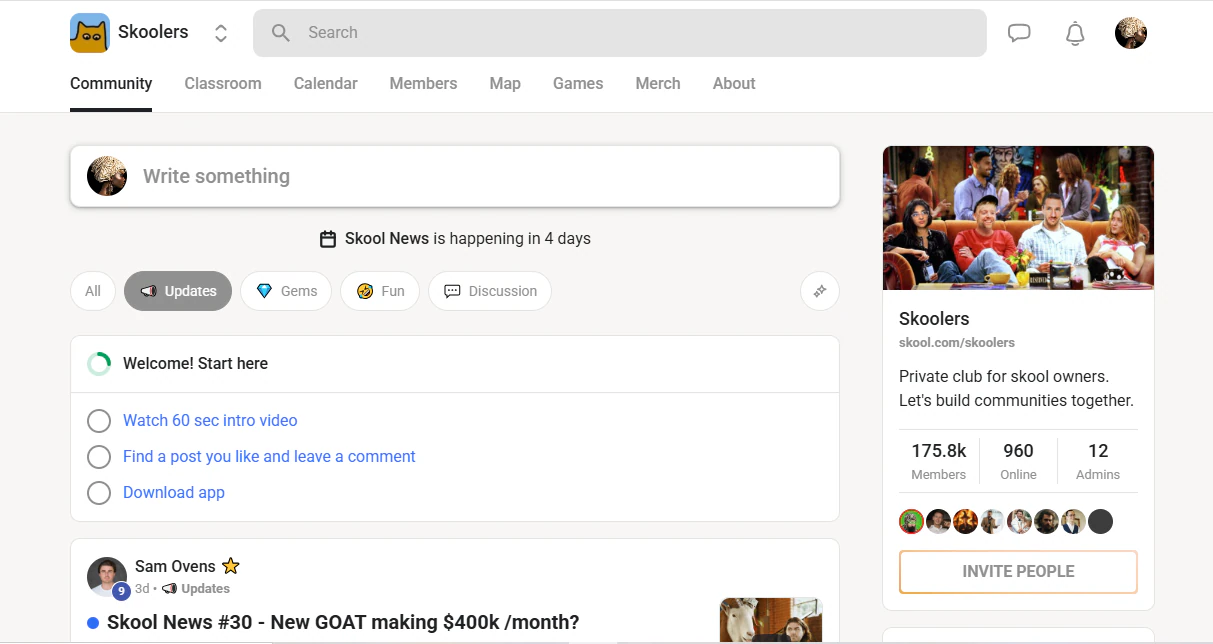Open the feed filter settings icon
This screenshot has height=644, width=1213.
[820, 291]
